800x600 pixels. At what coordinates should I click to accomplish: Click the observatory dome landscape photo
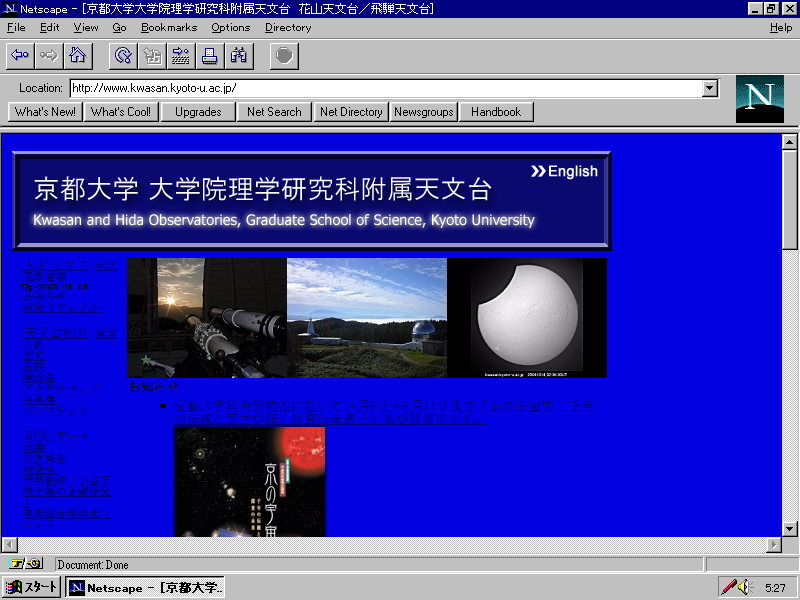click(367, 318)
